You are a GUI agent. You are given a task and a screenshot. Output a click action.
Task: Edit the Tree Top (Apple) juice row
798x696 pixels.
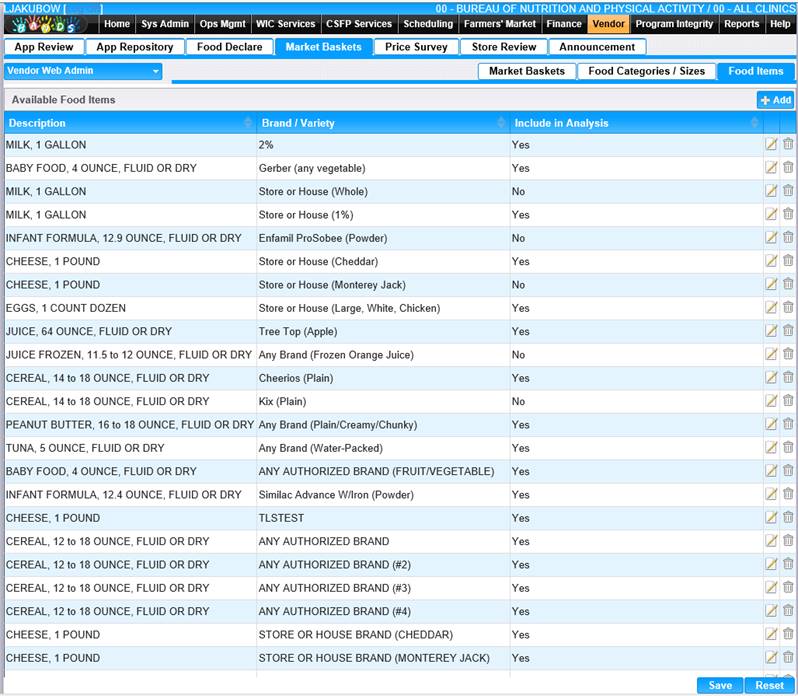771,332
